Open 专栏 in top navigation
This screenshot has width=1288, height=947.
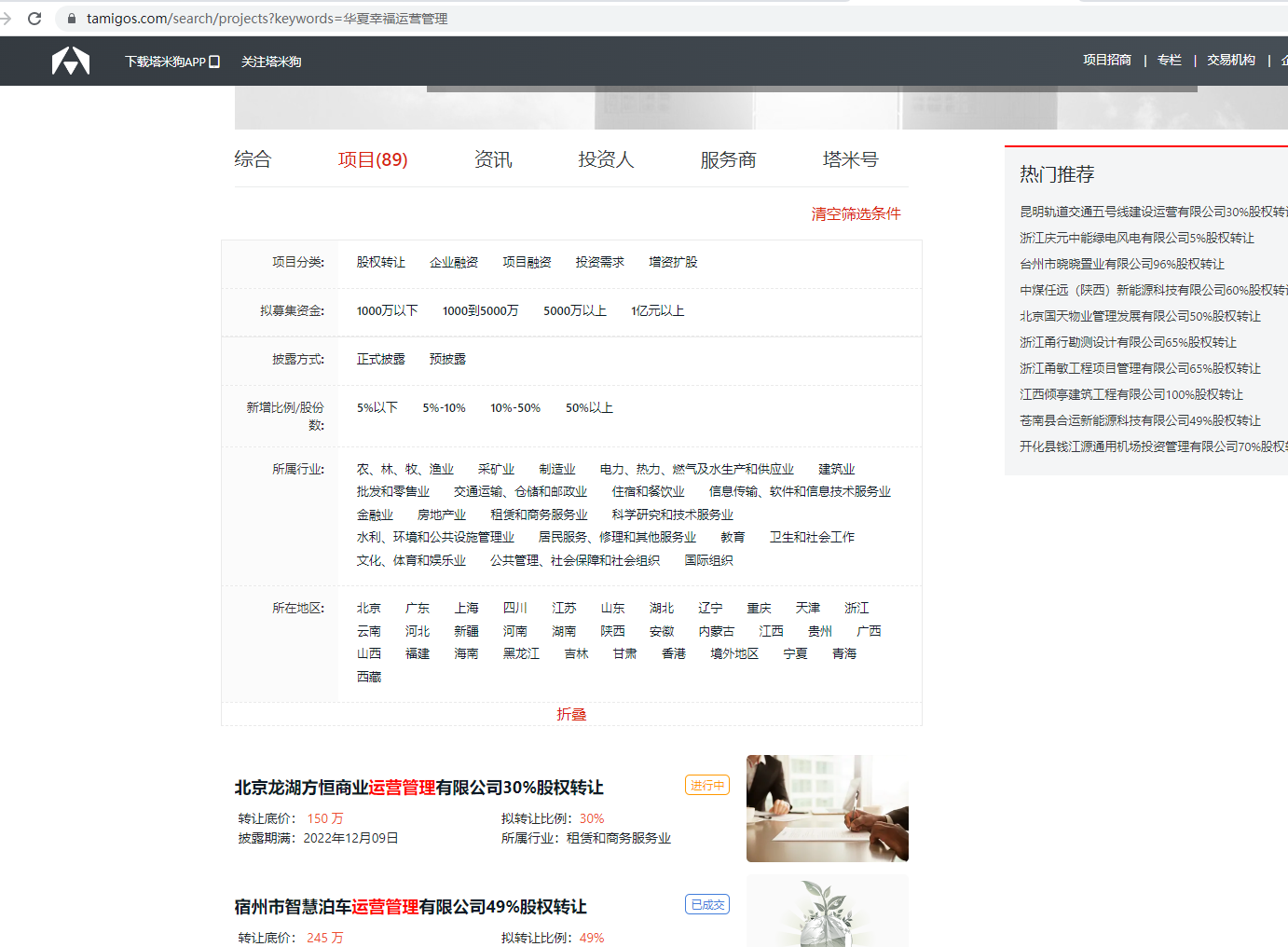pos(1170,60)
